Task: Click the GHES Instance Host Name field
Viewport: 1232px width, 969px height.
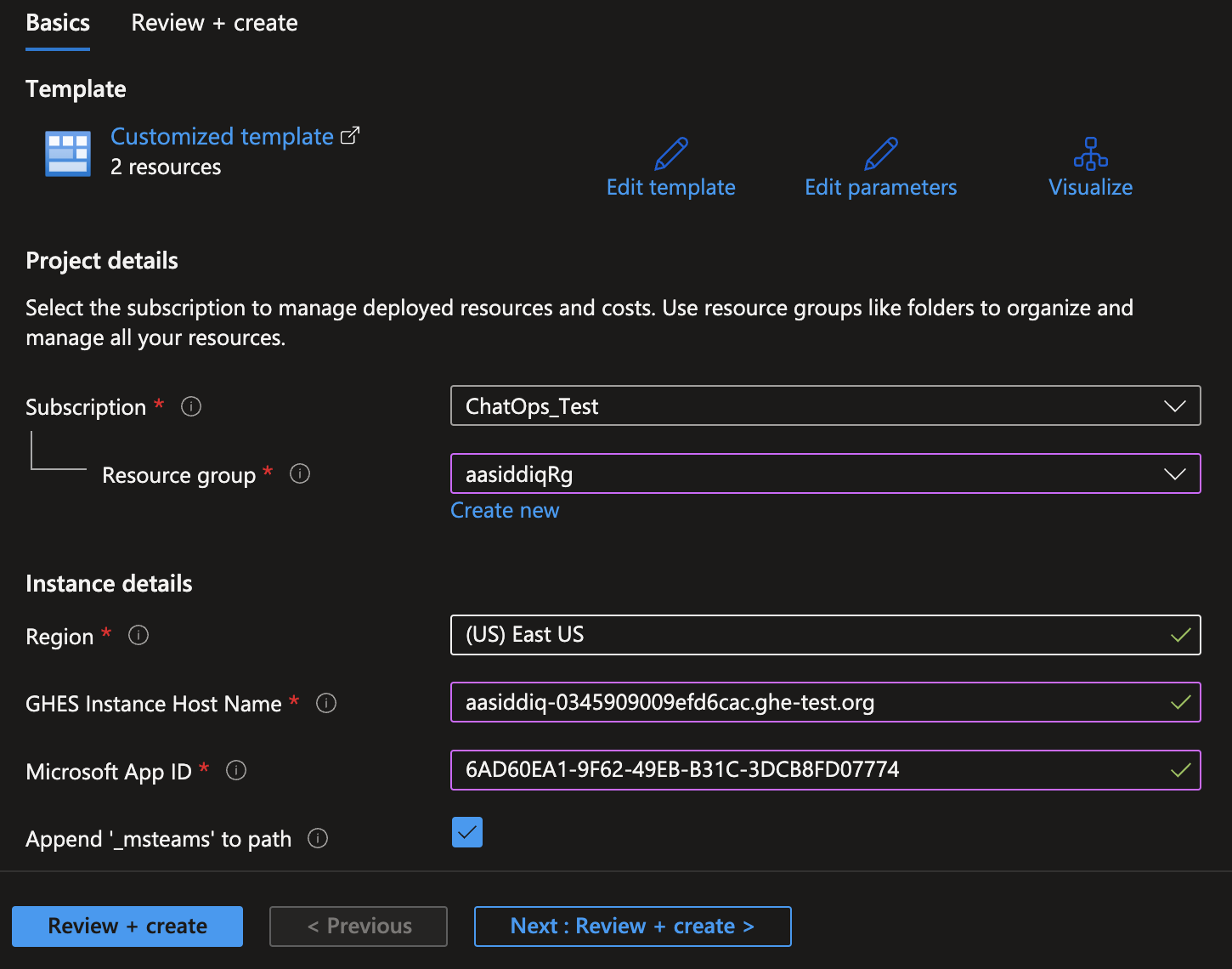Action: [x=825, y=702]
